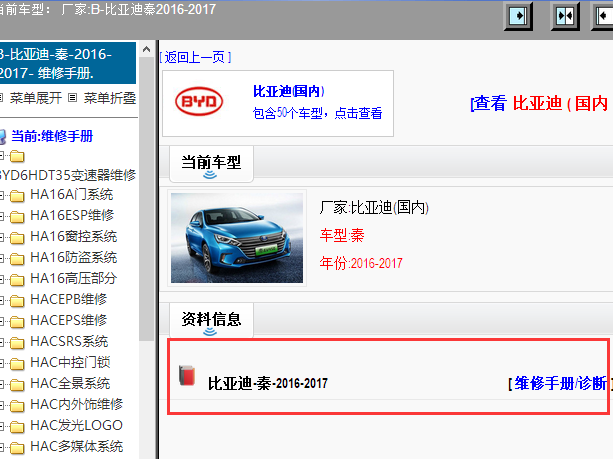Click the 菜单折叠 text to collapse menus

tap(110, 98)
